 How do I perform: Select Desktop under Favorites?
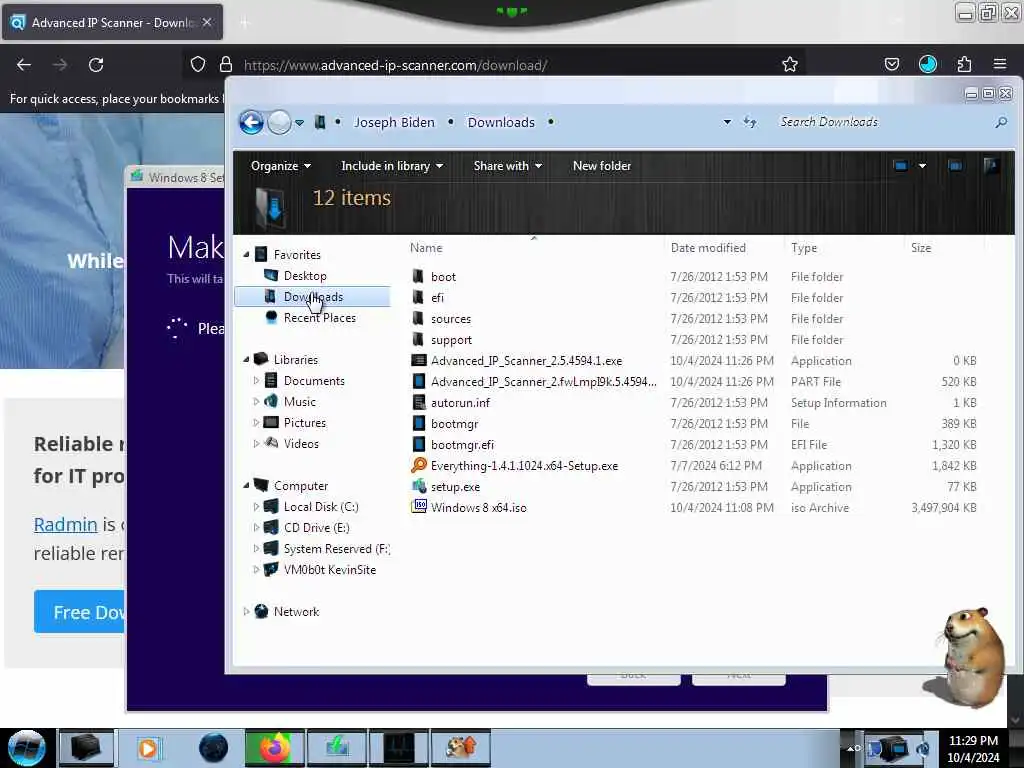(304, 276)
